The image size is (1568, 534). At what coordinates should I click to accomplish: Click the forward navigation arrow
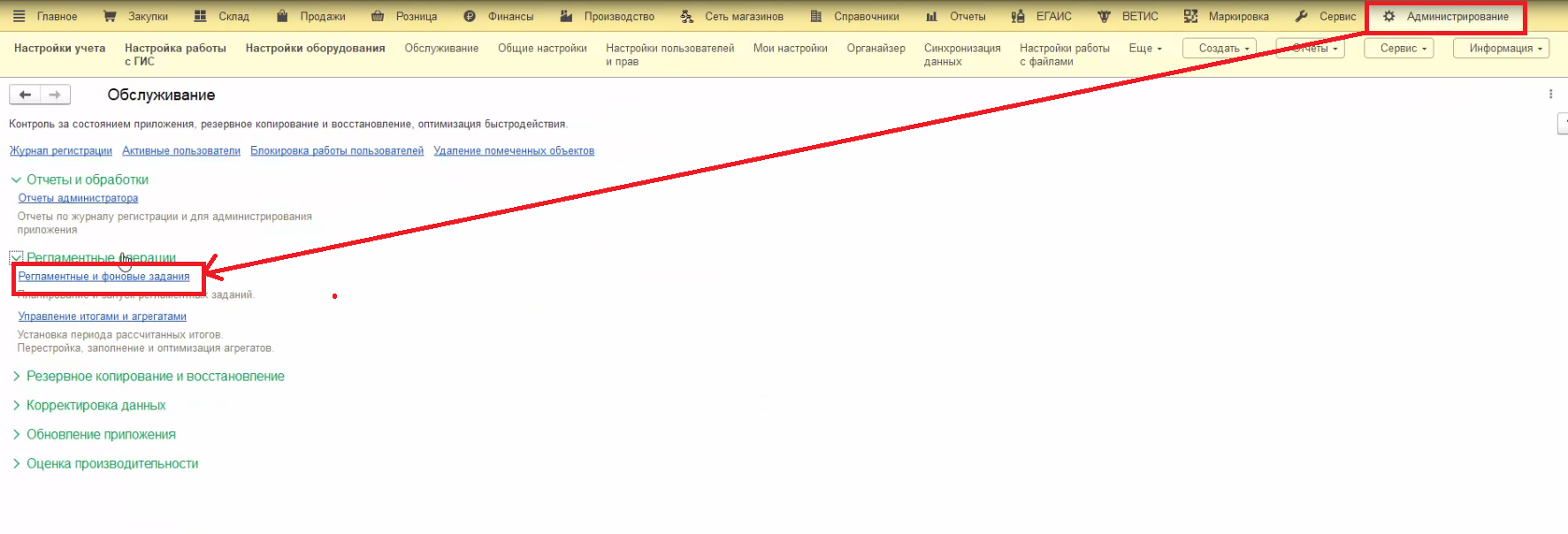(x=55, y=95)
